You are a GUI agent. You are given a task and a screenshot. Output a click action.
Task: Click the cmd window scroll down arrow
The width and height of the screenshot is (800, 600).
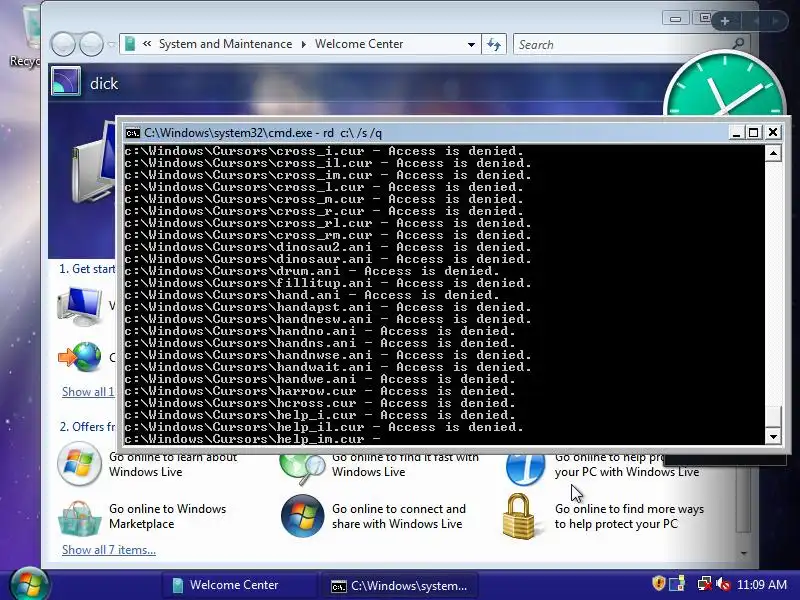pos(773,436)
